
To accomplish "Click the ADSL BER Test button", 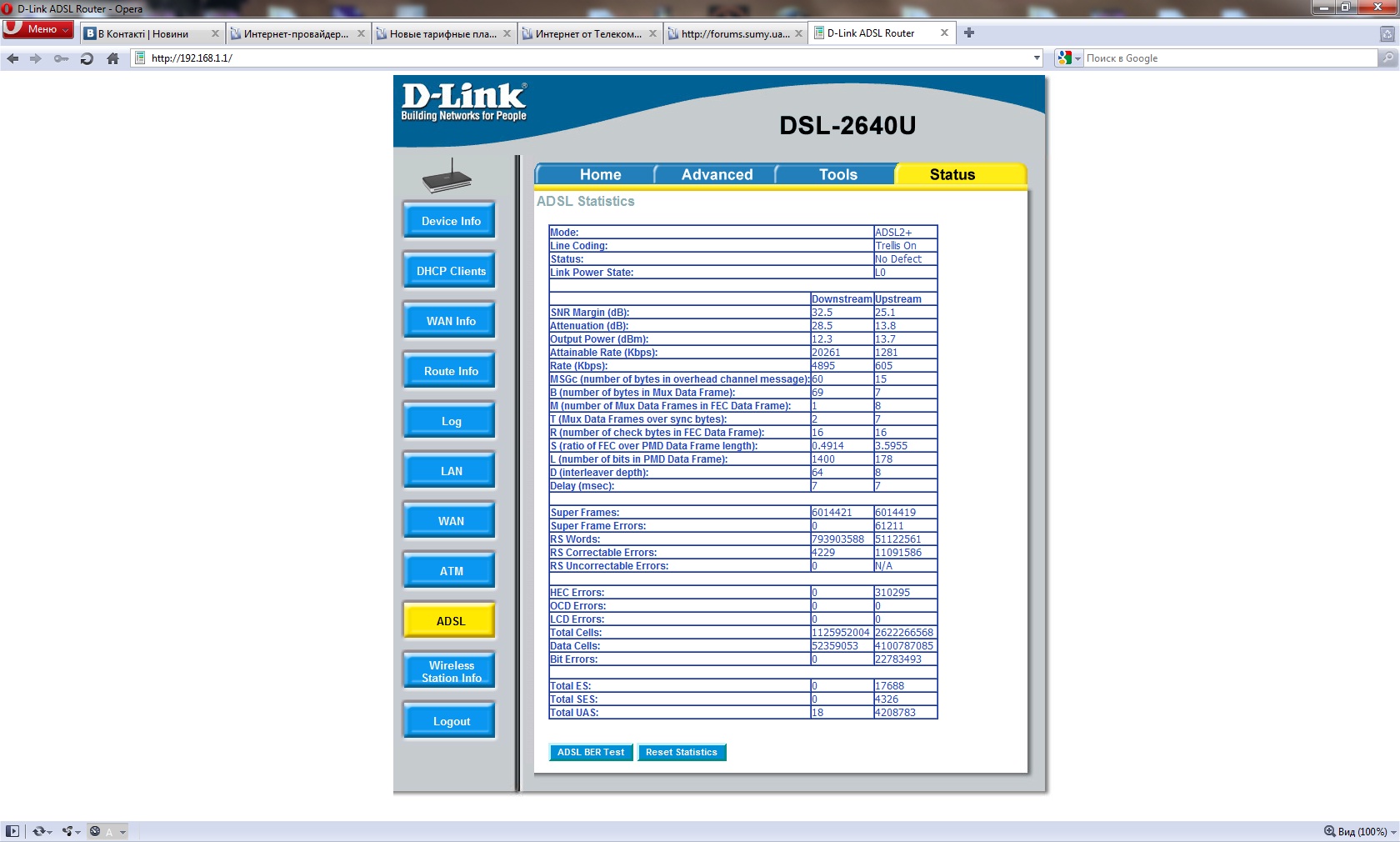I will click(590, 752).
